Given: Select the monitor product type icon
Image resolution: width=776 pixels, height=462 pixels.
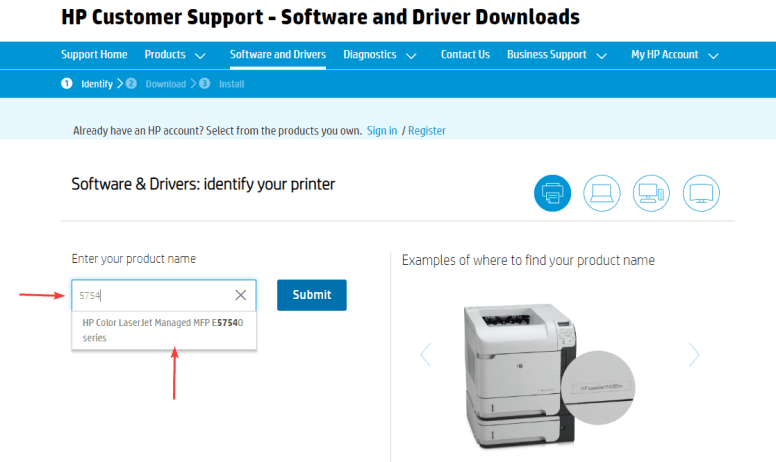Looking at the screenshot, I should 701,192.
